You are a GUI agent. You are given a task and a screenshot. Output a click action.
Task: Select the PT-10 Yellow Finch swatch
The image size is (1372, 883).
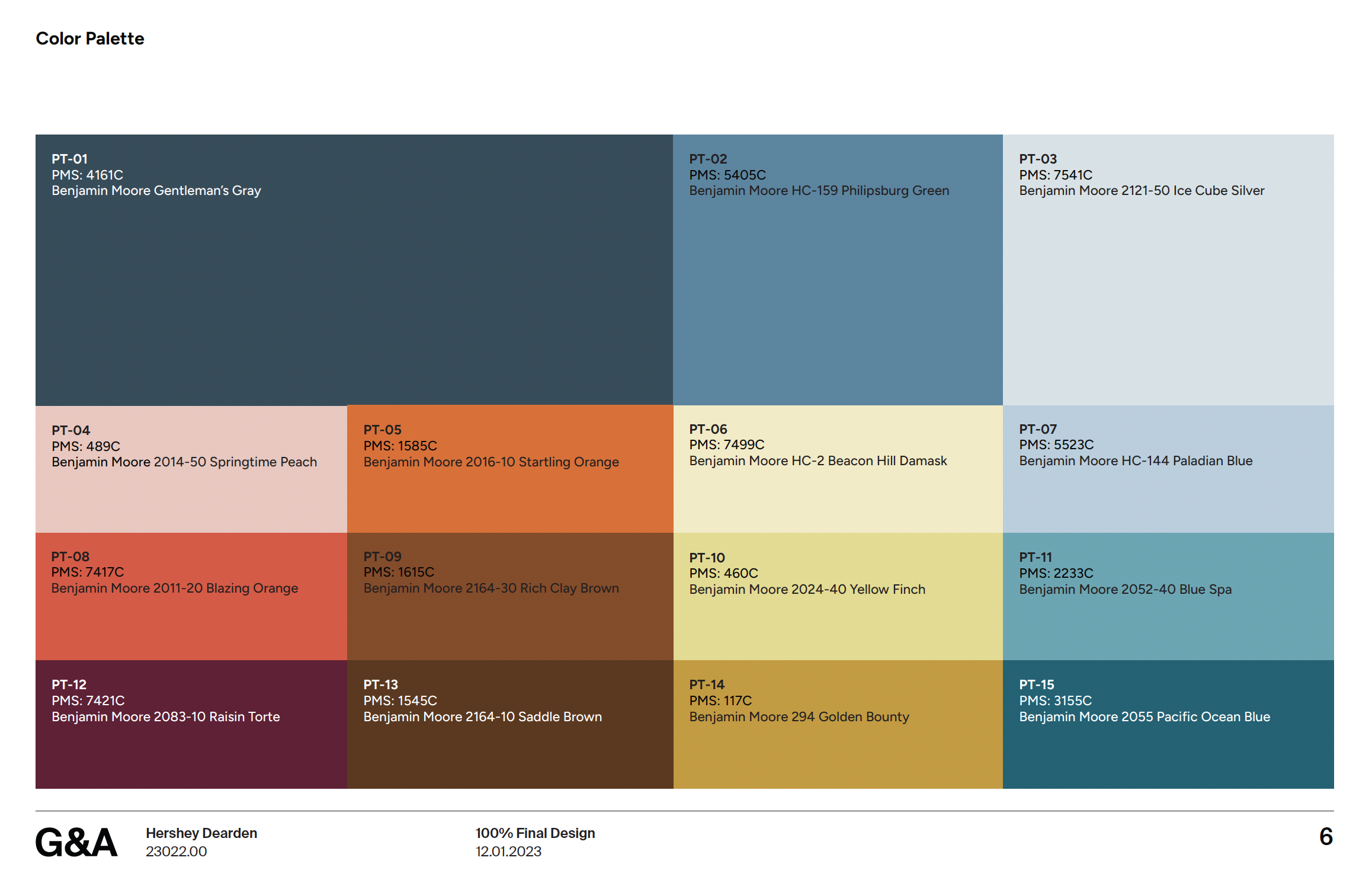838,596
